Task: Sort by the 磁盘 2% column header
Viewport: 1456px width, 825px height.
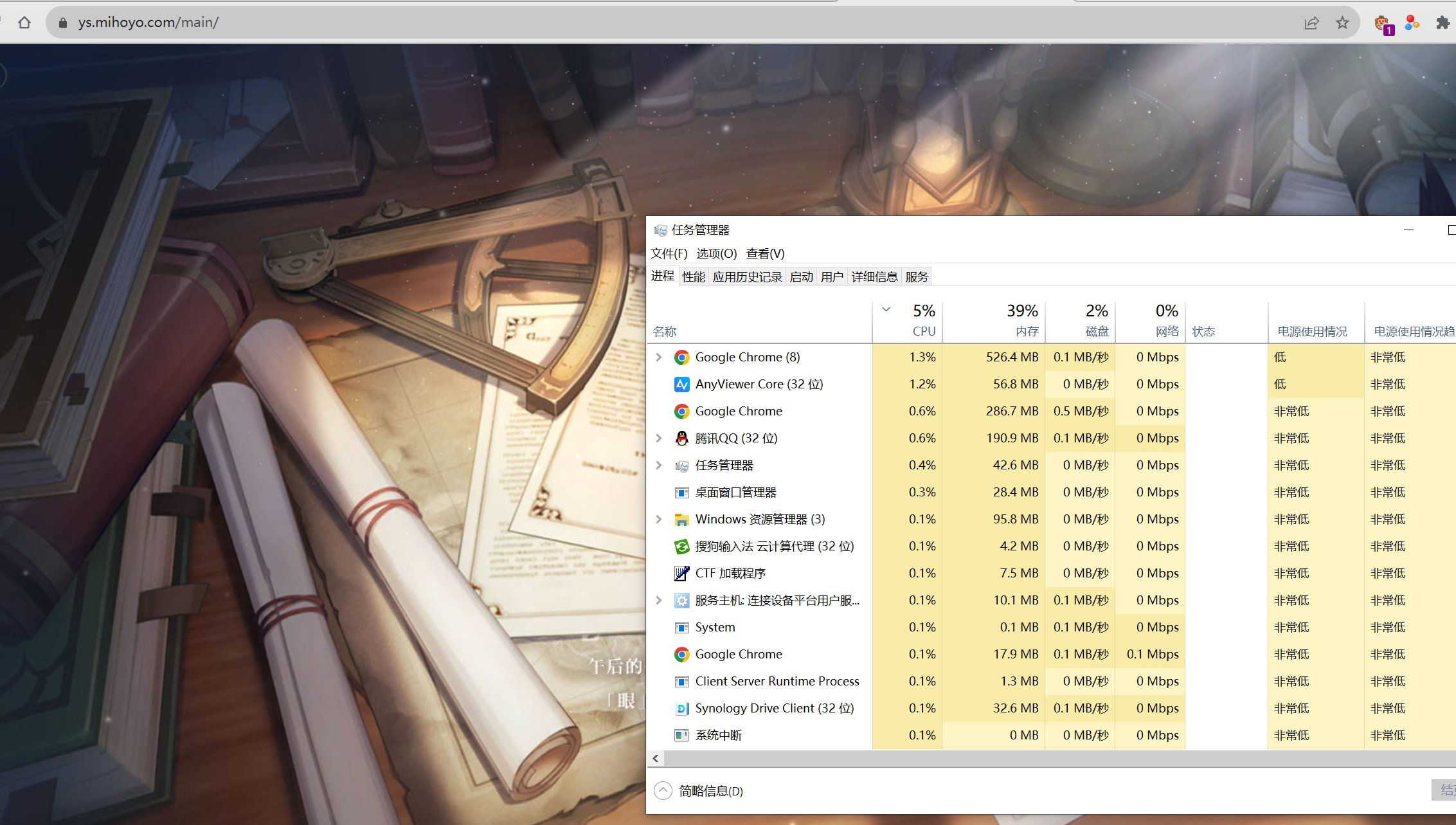Action: click(x=1081, y=323)
